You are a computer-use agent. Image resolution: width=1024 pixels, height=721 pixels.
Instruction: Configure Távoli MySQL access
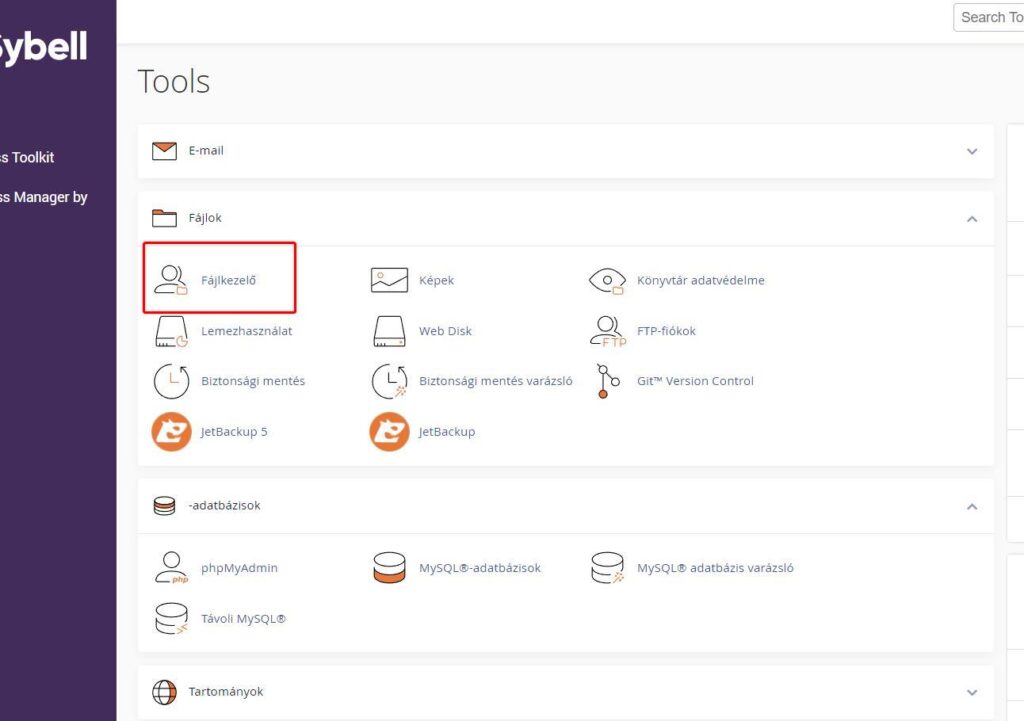[244, 618]
